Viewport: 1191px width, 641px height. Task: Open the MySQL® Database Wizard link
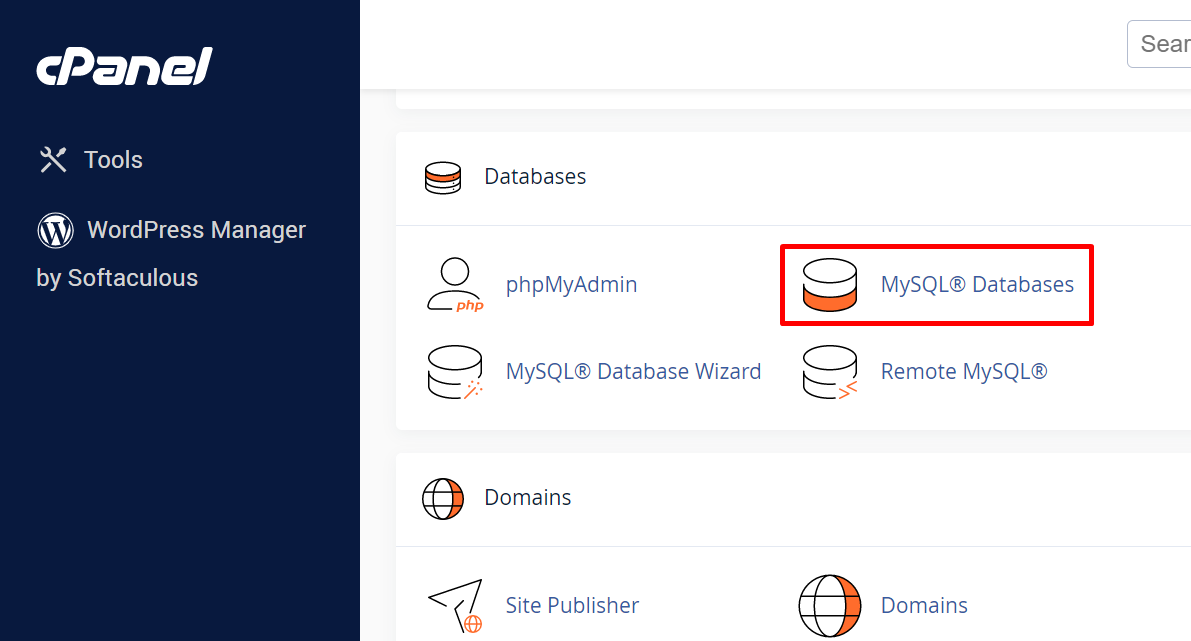[x=633, y=371]
